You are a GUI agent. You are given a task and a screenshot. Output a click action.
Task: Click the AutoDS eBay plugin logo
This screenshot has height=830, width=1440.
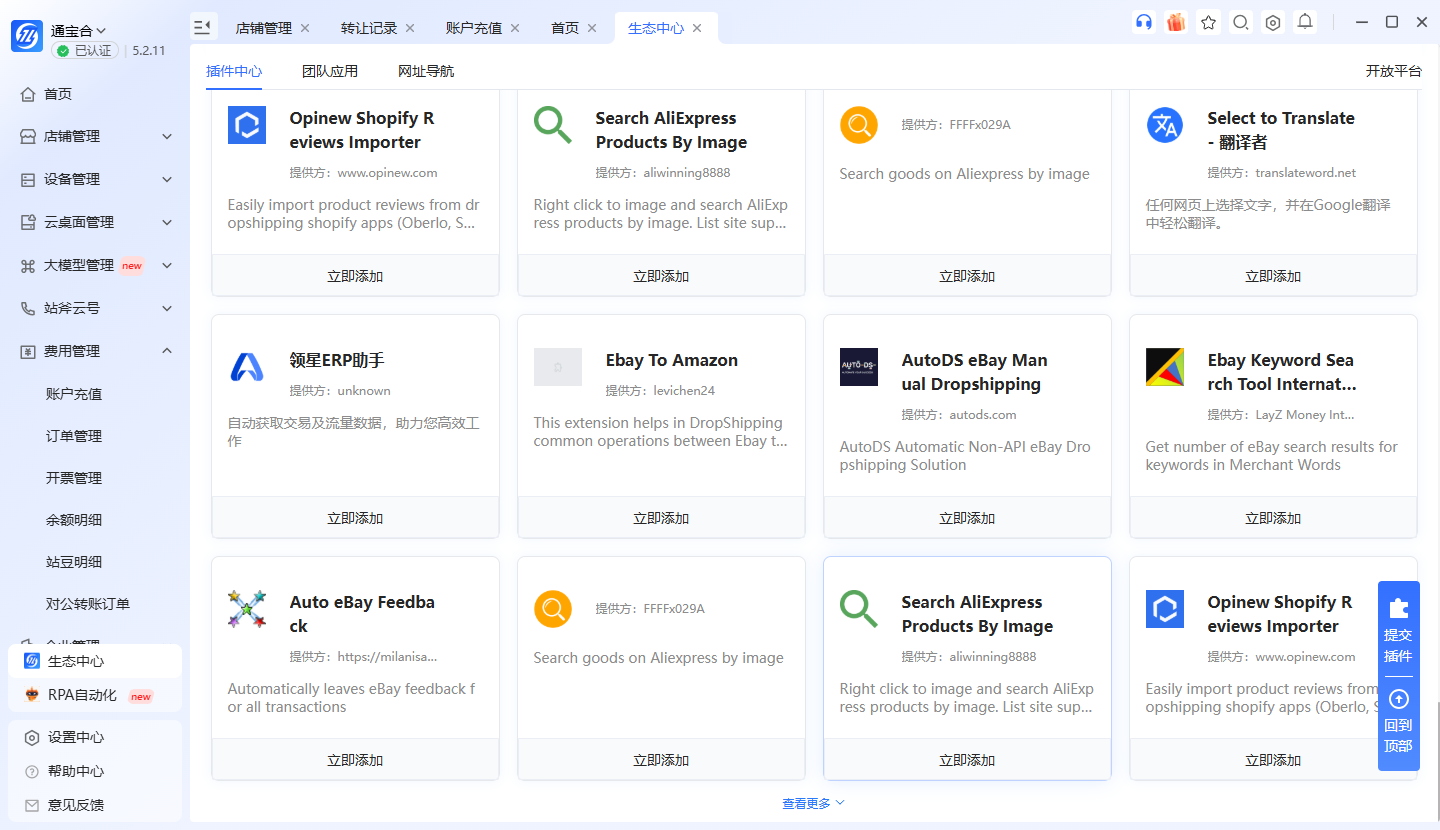pos(859,367)
